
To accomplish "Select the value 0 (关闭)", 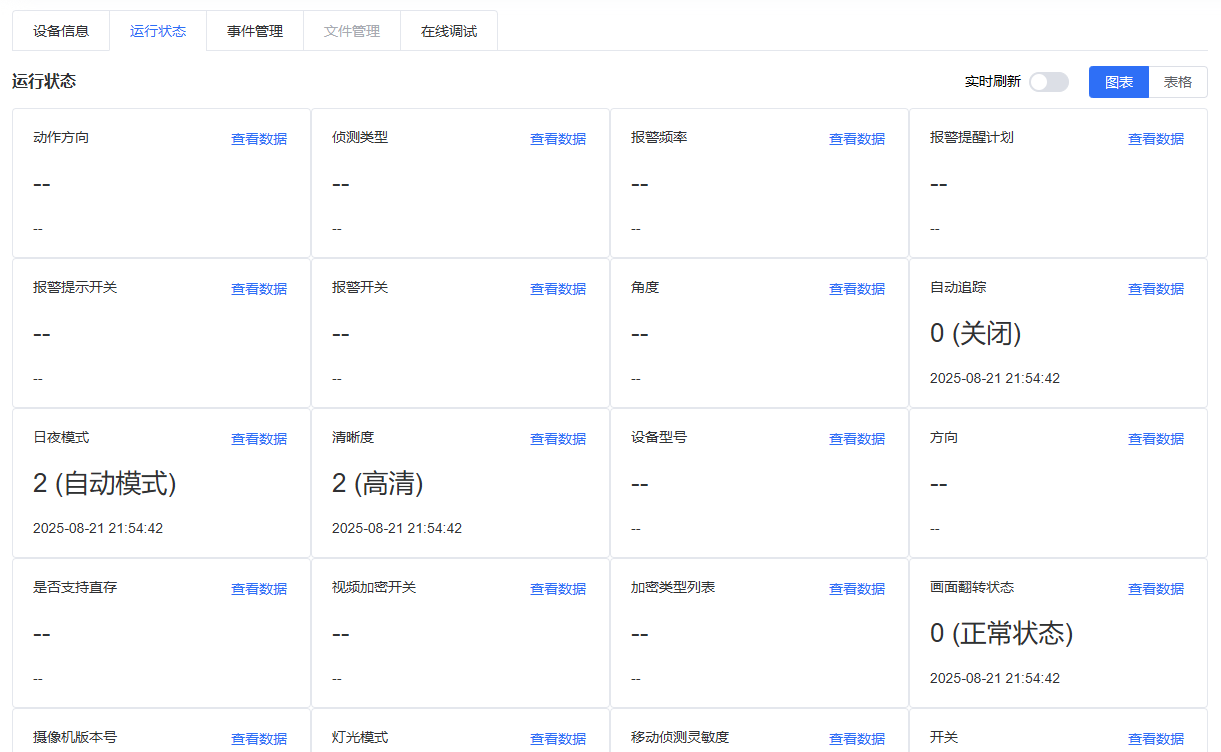I will (x=976, y=334).
